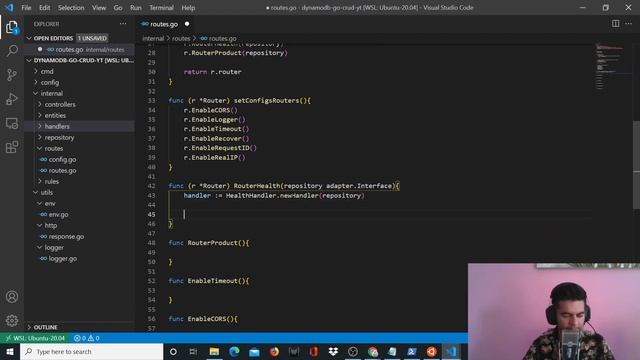Open the Terminal menu

(x=161, y=8)
